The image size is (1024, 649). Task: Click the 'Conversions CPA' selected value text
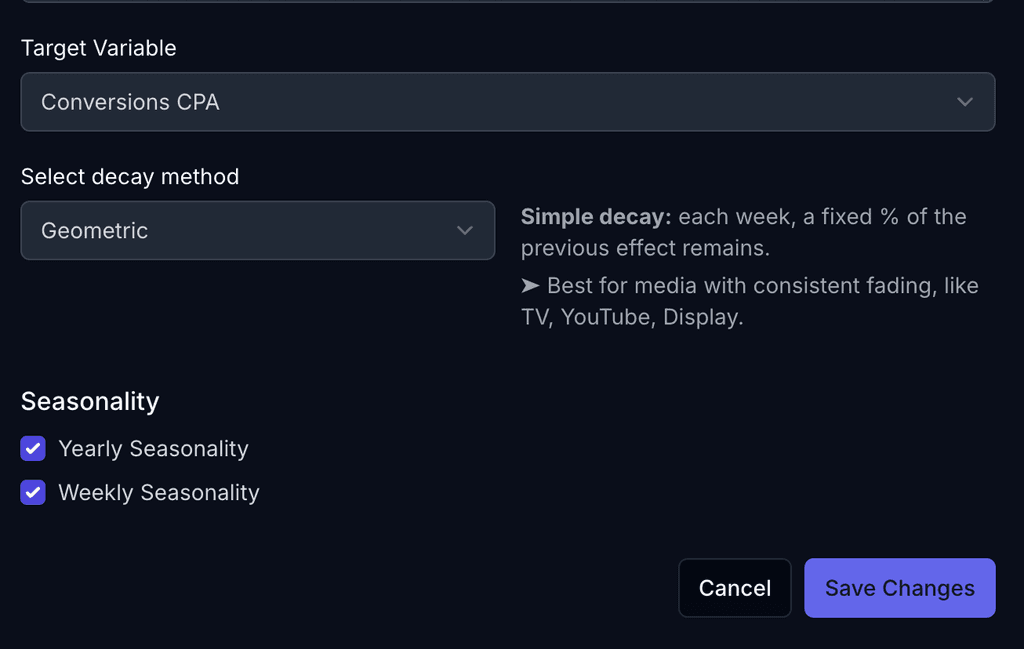tap(130, 102)
